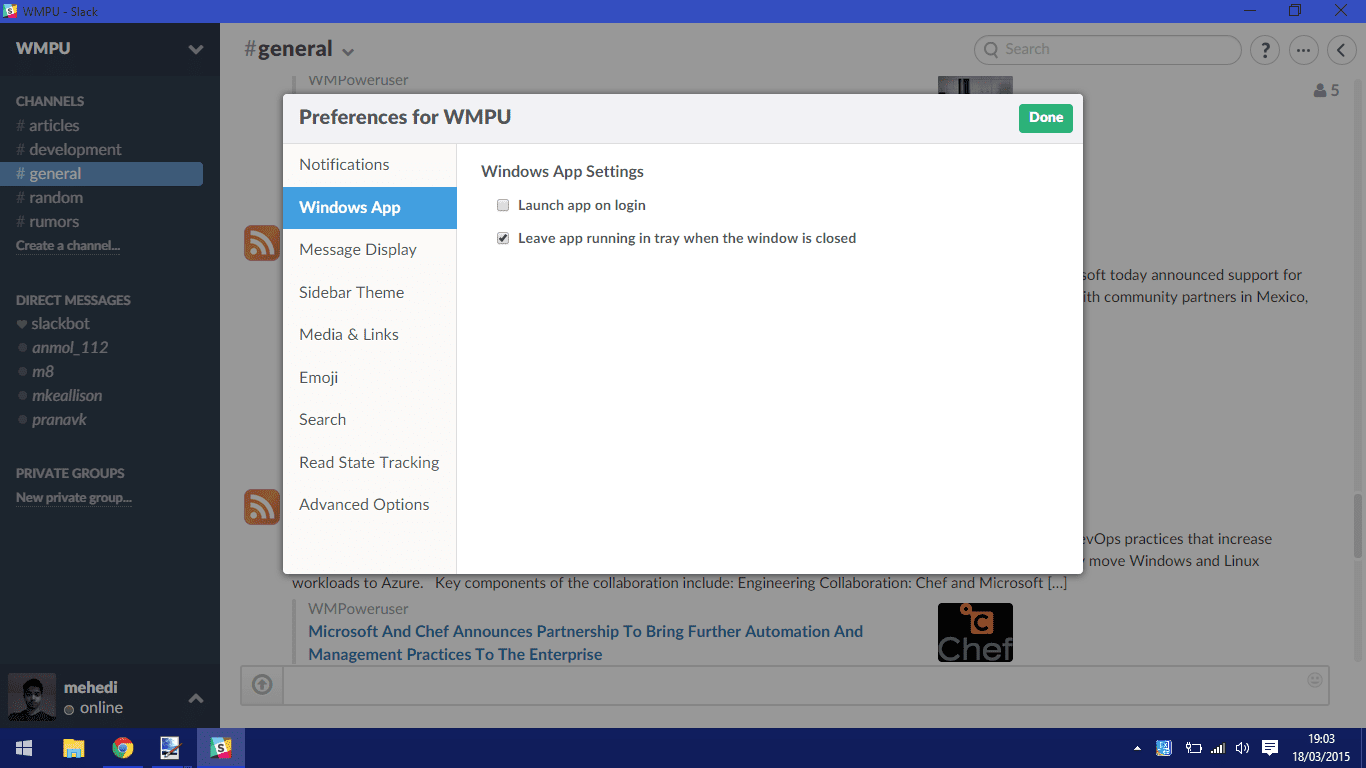Open the Message Display preferences tab
The image size is (1366, 768).
[370, 250]
